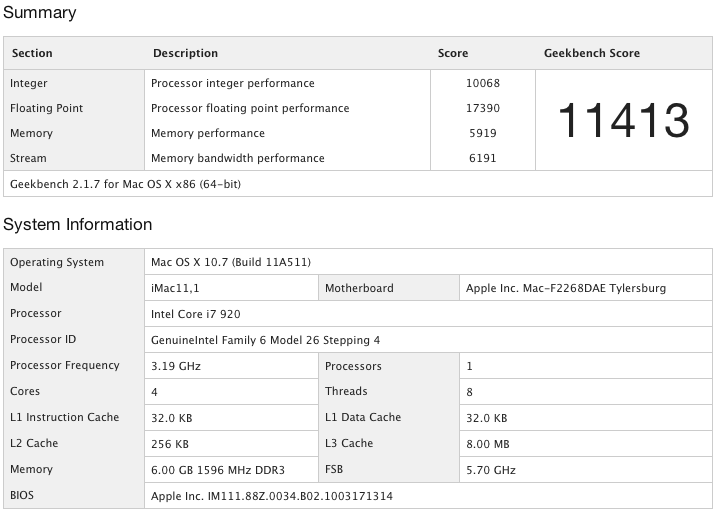720x514 pixels.
Task: Click the Processor ID GenuineIntel value
Action: coord(265,340)
